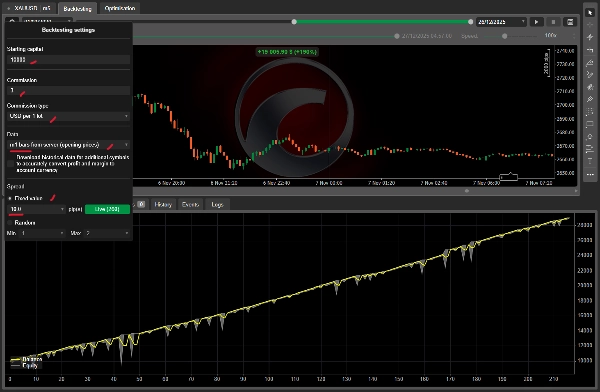This screenshot has width=600, height=392.
Task: Open the fixed spread value dropdown
Action: pyautogui.click(x=36, y=209)
